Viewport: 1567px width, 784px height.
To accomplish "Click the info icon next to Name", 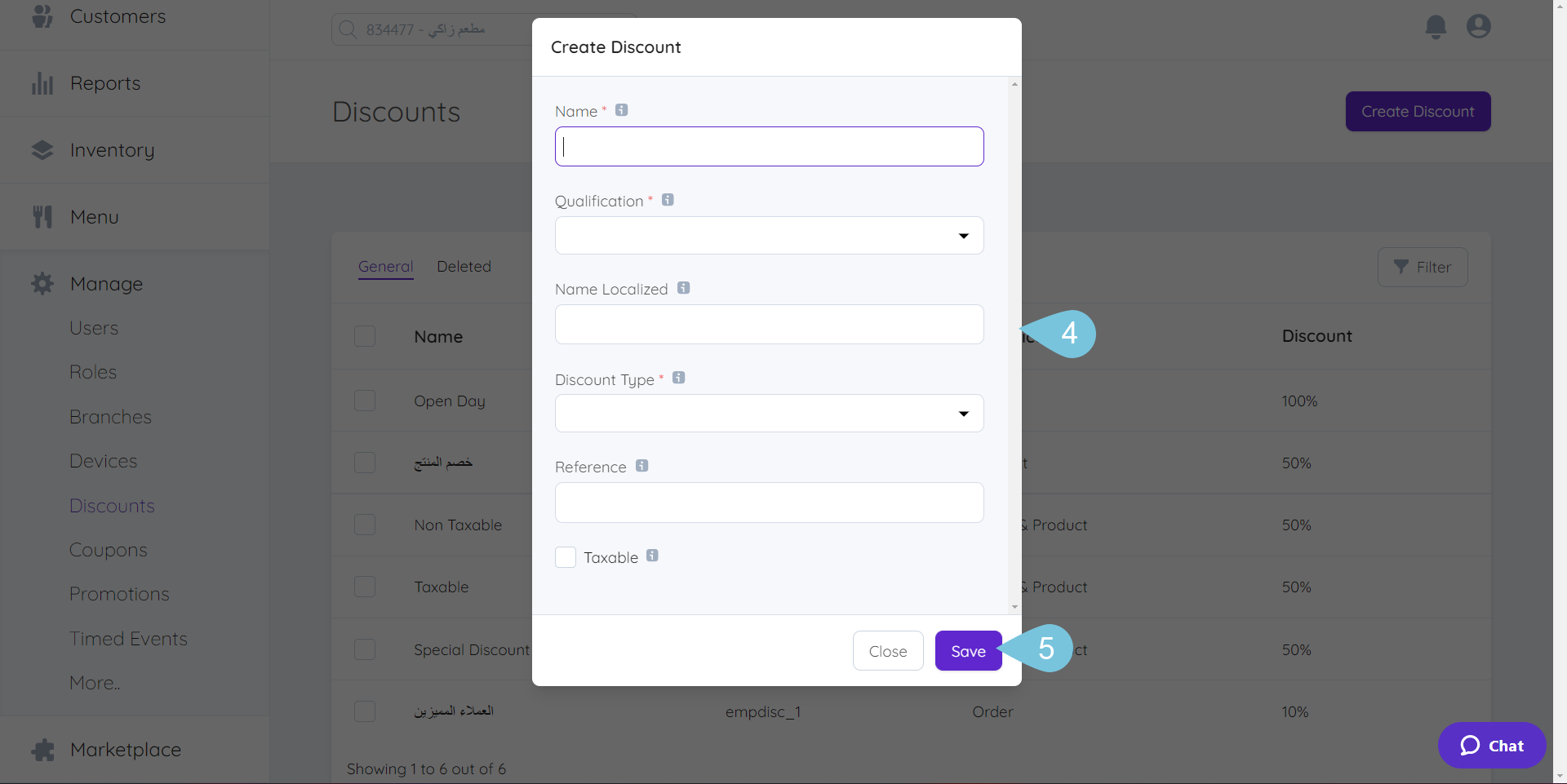I will (622, 110).
